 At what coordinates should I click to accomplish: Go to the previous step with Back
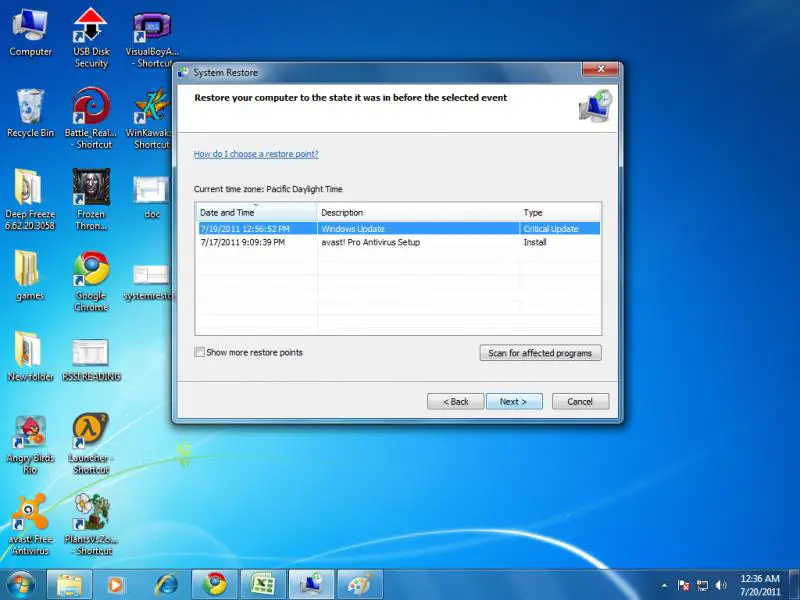(x=456, y=402)
